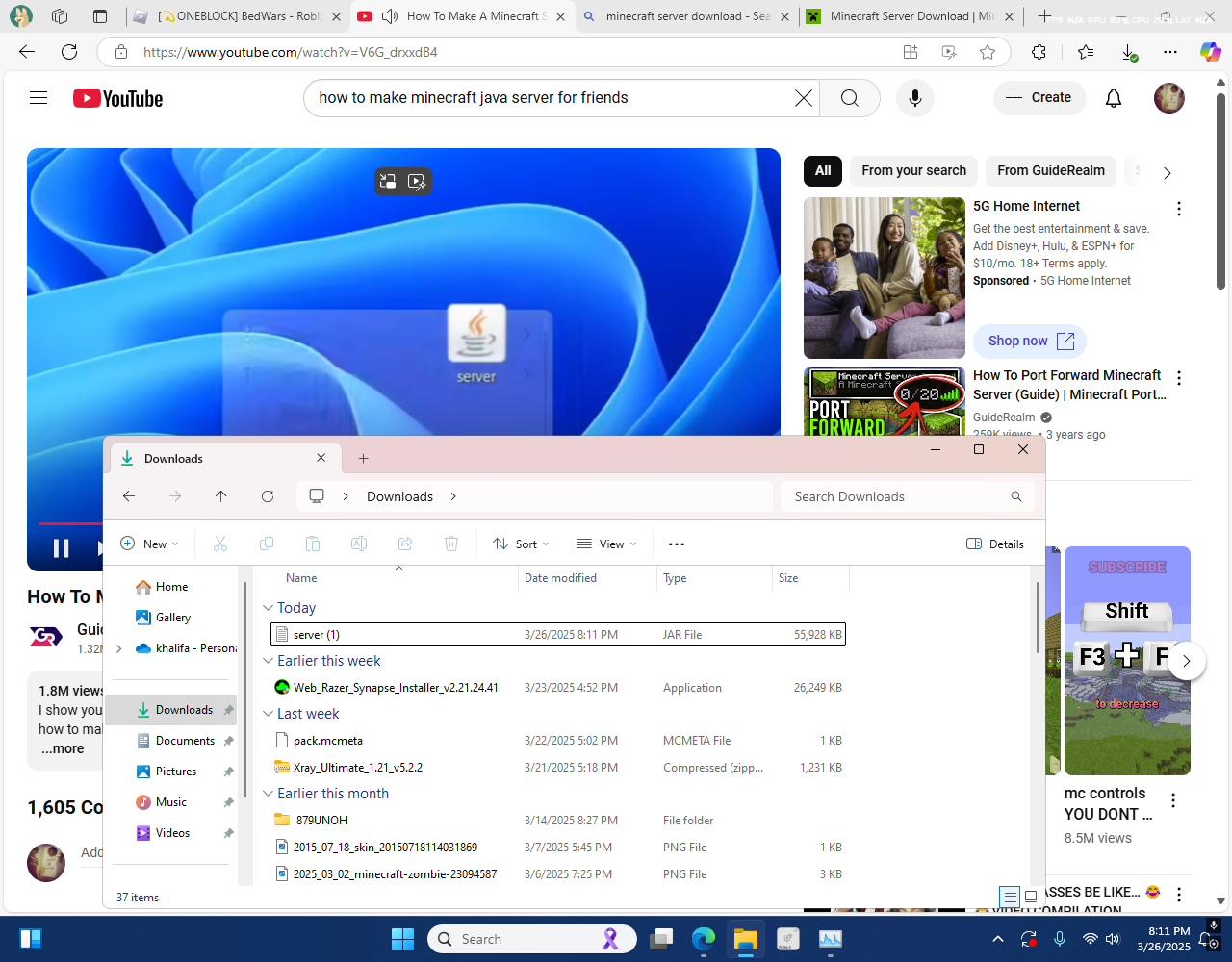The width and height of the screenshot is (1232, 962).
Task: Expand the khalifa - Personal tree node
Action: click(x=119, y=648)
